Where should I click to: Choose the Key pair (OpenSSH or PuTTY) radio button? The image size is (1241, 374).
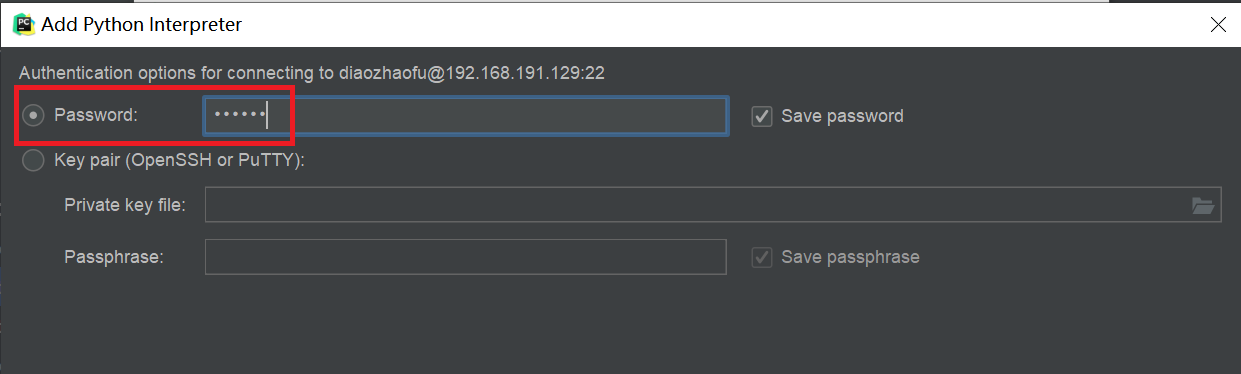coord(34,160)
